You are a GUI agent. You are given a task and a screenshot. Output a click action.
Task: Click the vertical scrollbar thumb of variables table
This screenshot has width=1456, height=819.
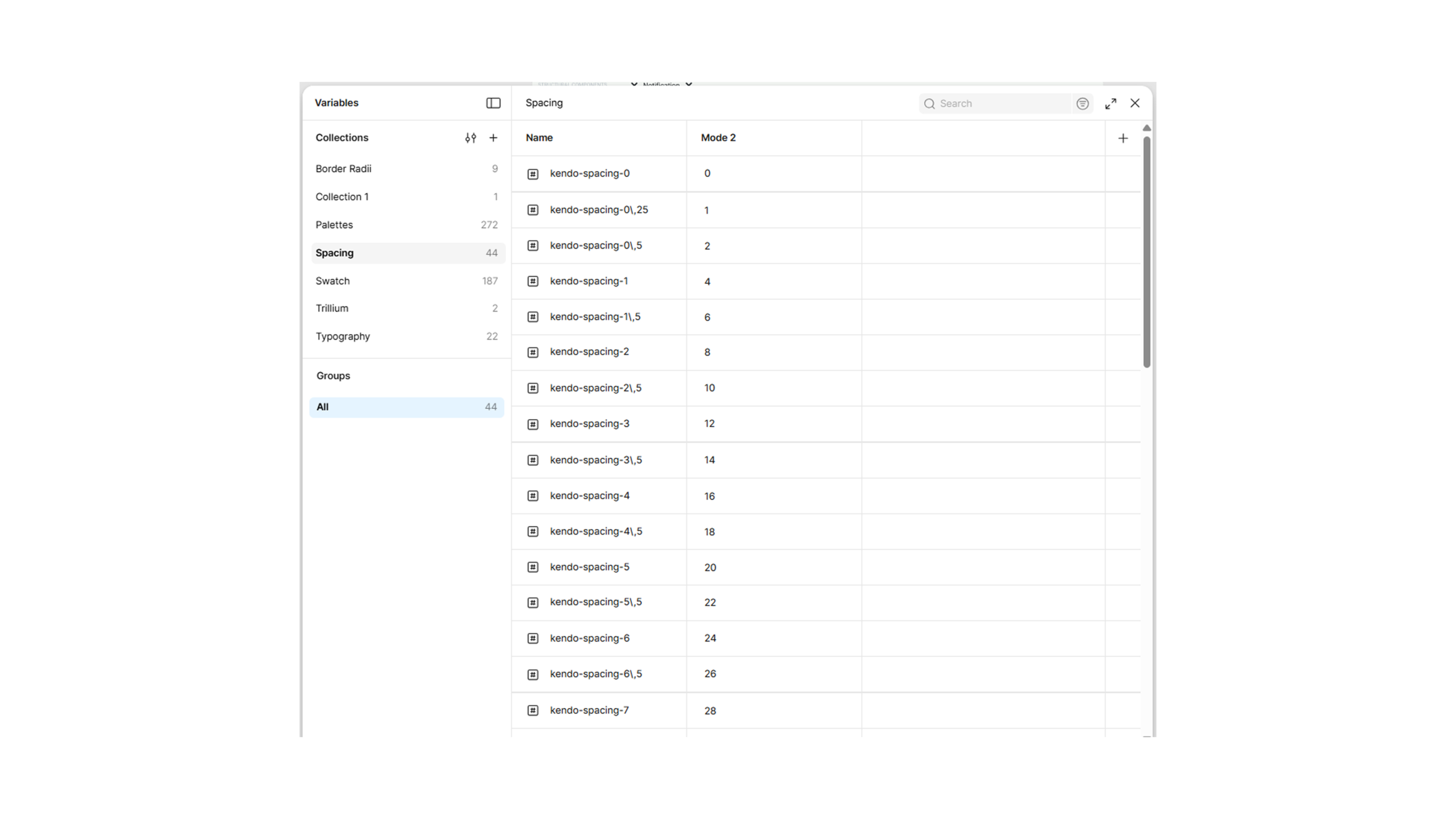1147,252
